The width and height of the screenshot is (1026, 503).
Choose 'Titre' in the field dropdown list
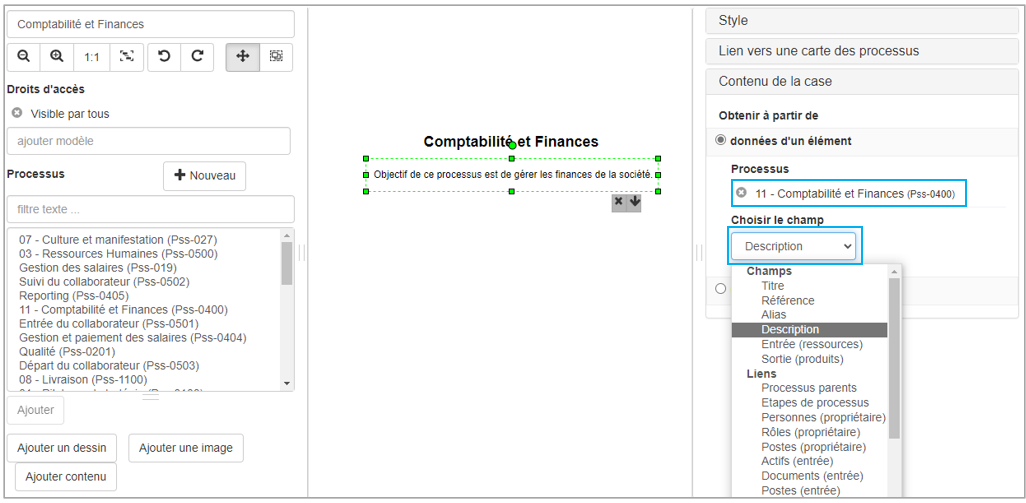coord(773,286)
